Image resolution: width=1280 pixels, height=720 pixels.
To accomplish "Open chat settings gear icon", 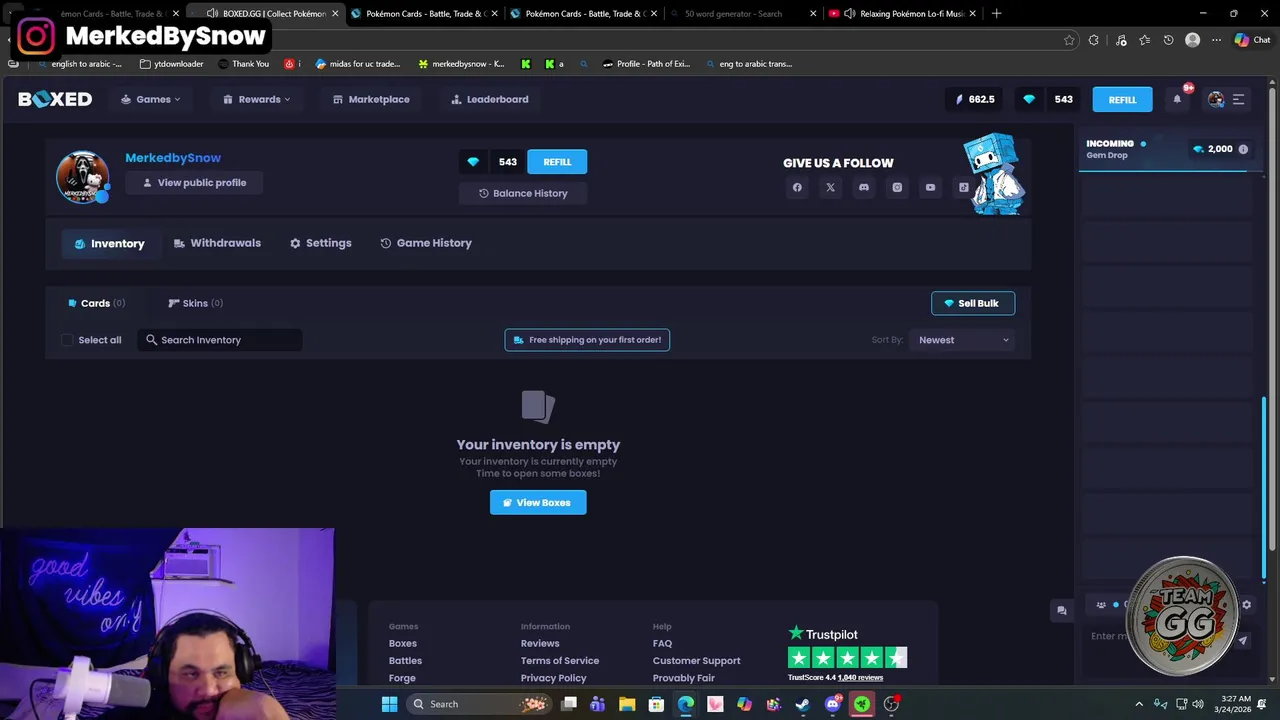I will coord(1246,604).
